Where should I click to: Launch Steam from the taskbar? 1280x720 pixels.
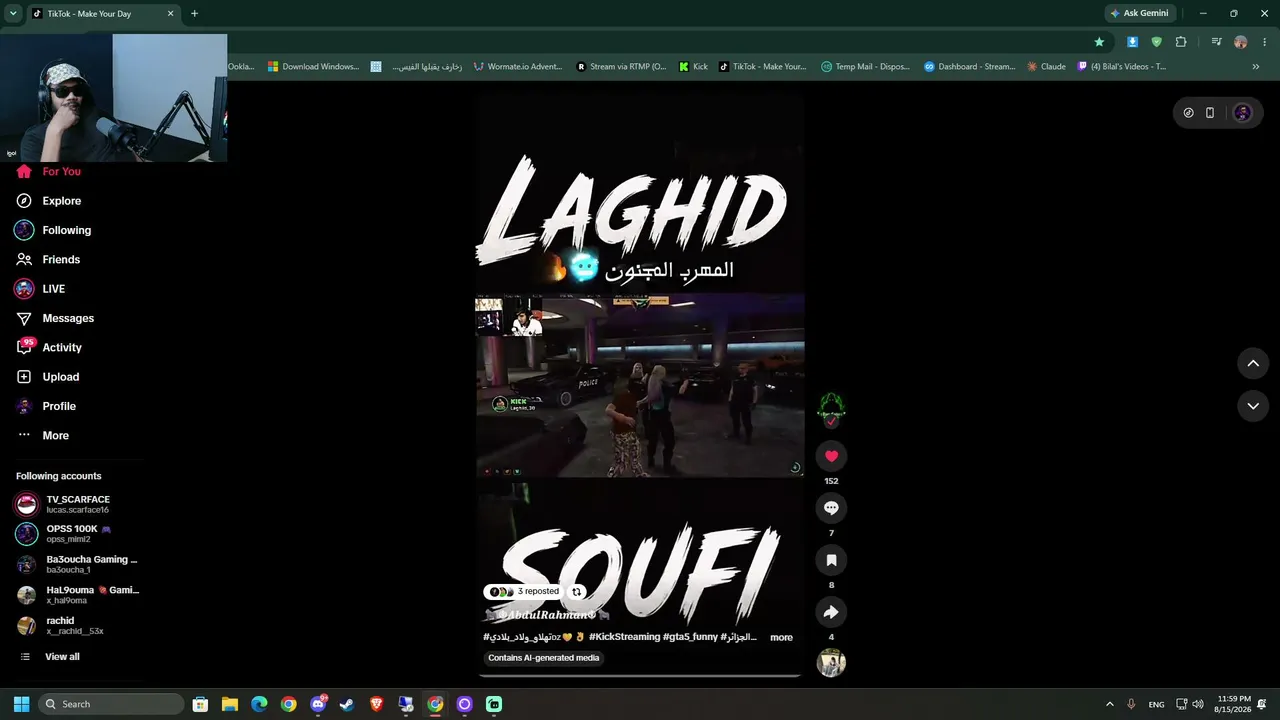347,704
